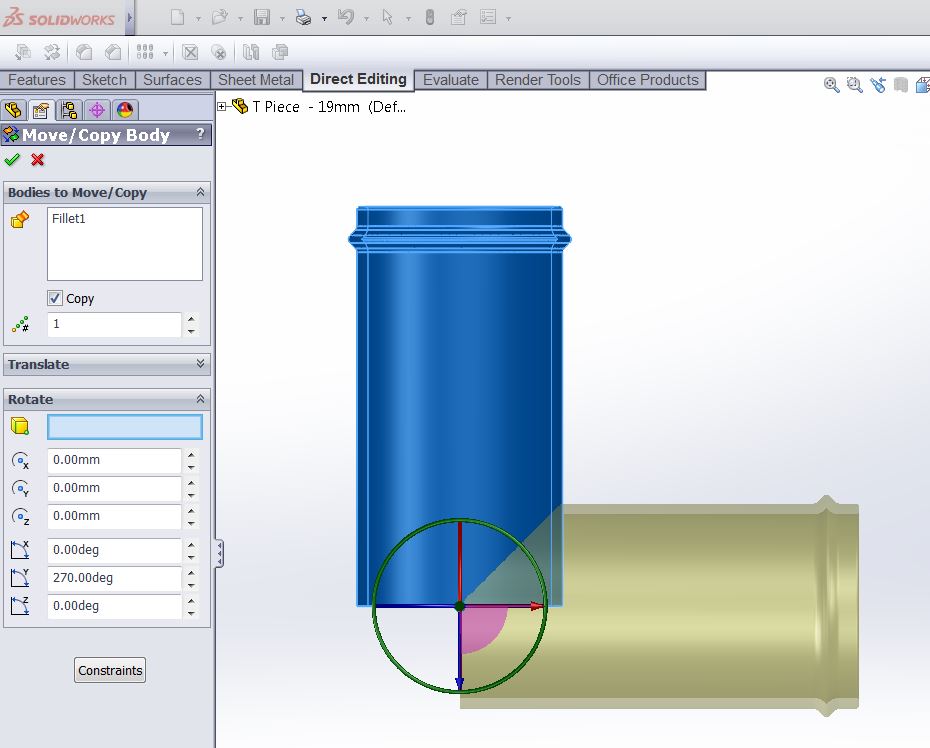Click the Y rotation angle field
The width and height of the screenshot is (930, 748).
[114, 578]
